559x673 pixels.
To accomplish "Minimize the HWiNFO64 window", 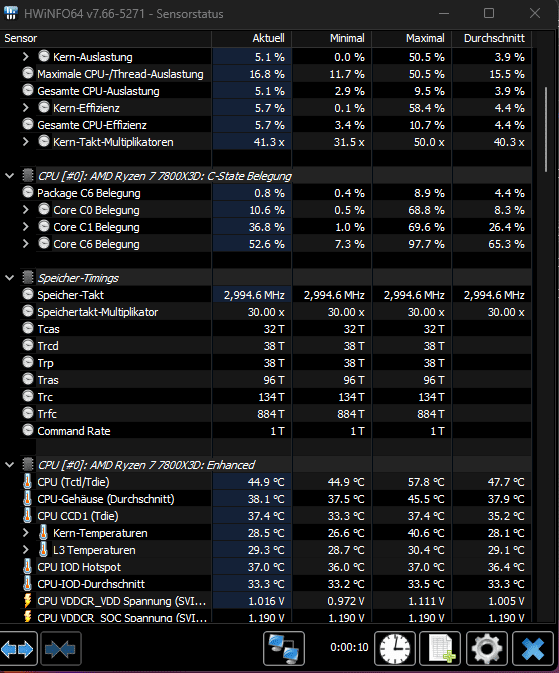I will [x=444, y=13].
